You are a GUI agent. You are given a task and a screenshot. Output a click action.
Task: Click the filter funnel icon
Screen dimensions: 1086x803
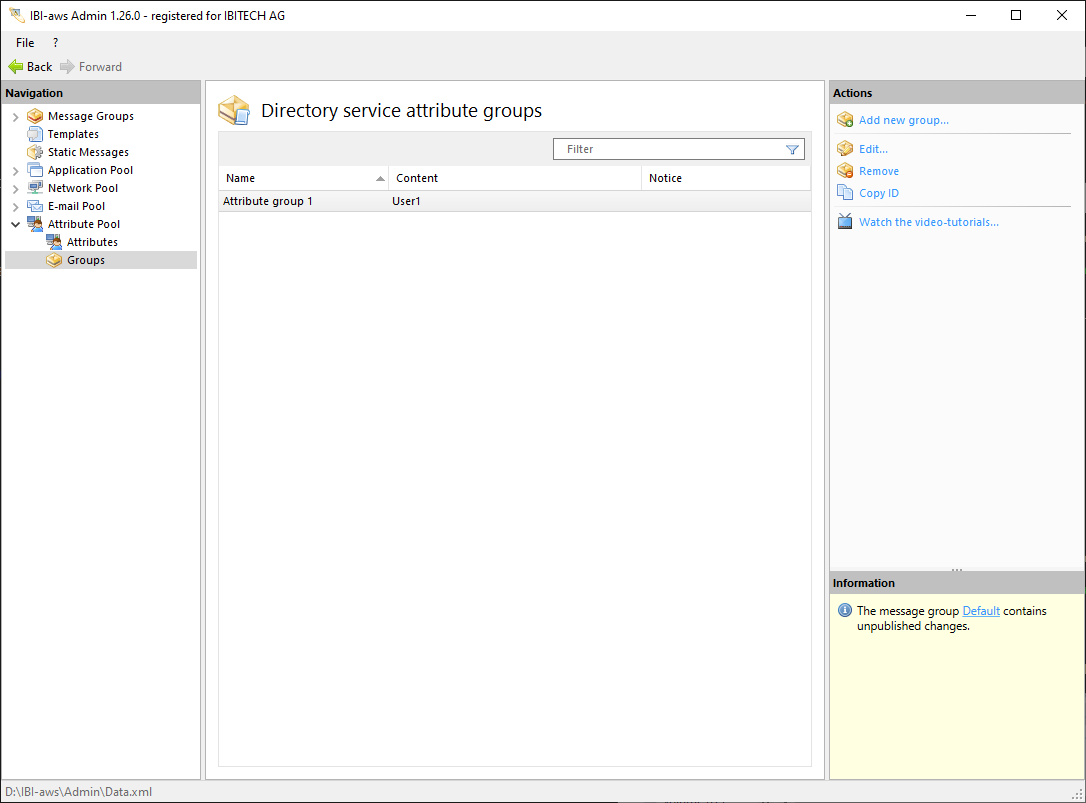coord(792,149)
